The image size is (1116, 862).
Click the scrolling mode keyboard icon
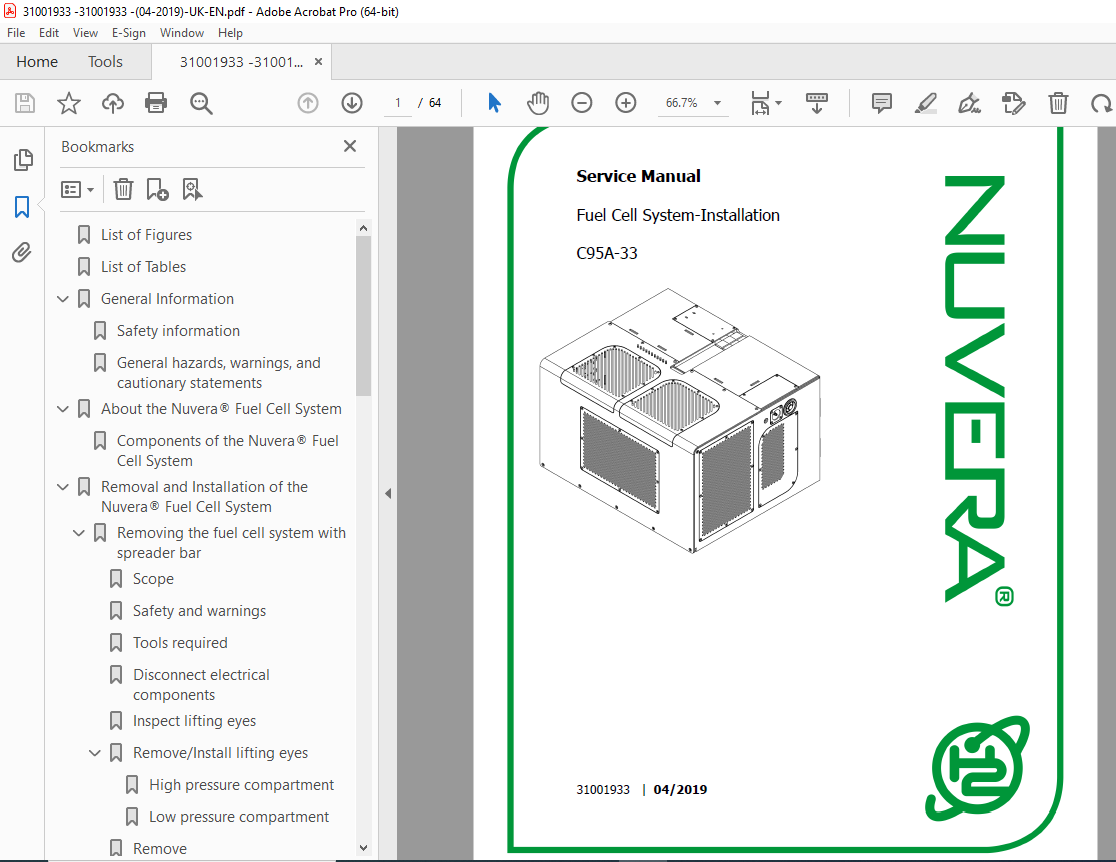pos(816,103)
